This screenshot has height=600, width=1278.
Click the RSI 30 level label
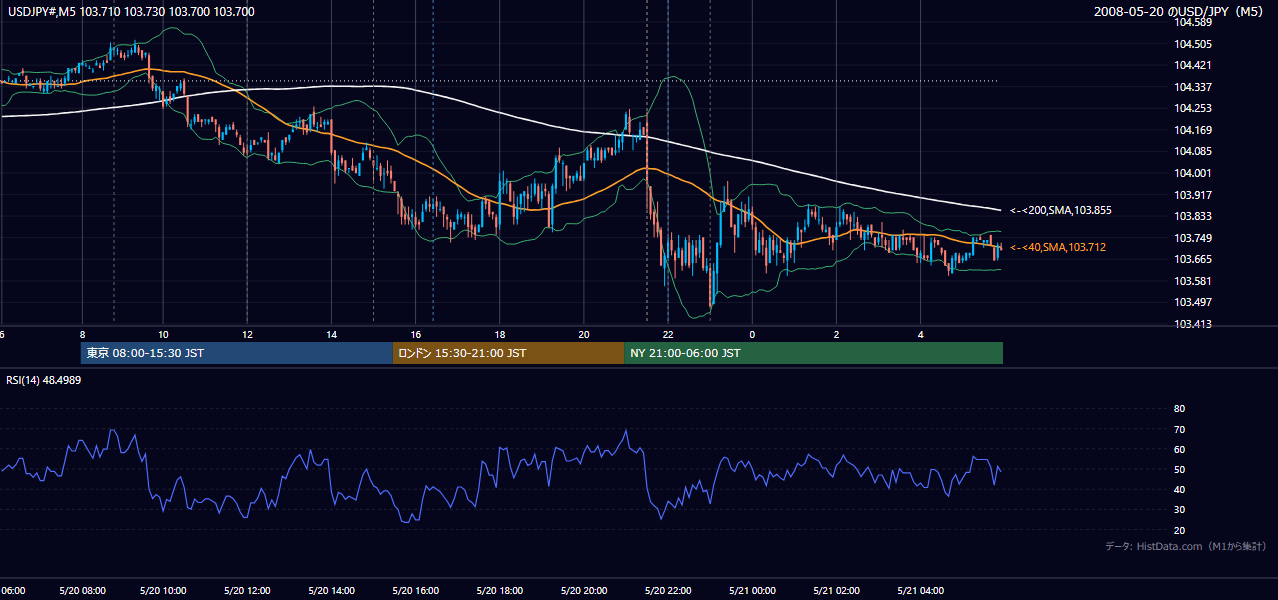click(x=1179, y=510)
